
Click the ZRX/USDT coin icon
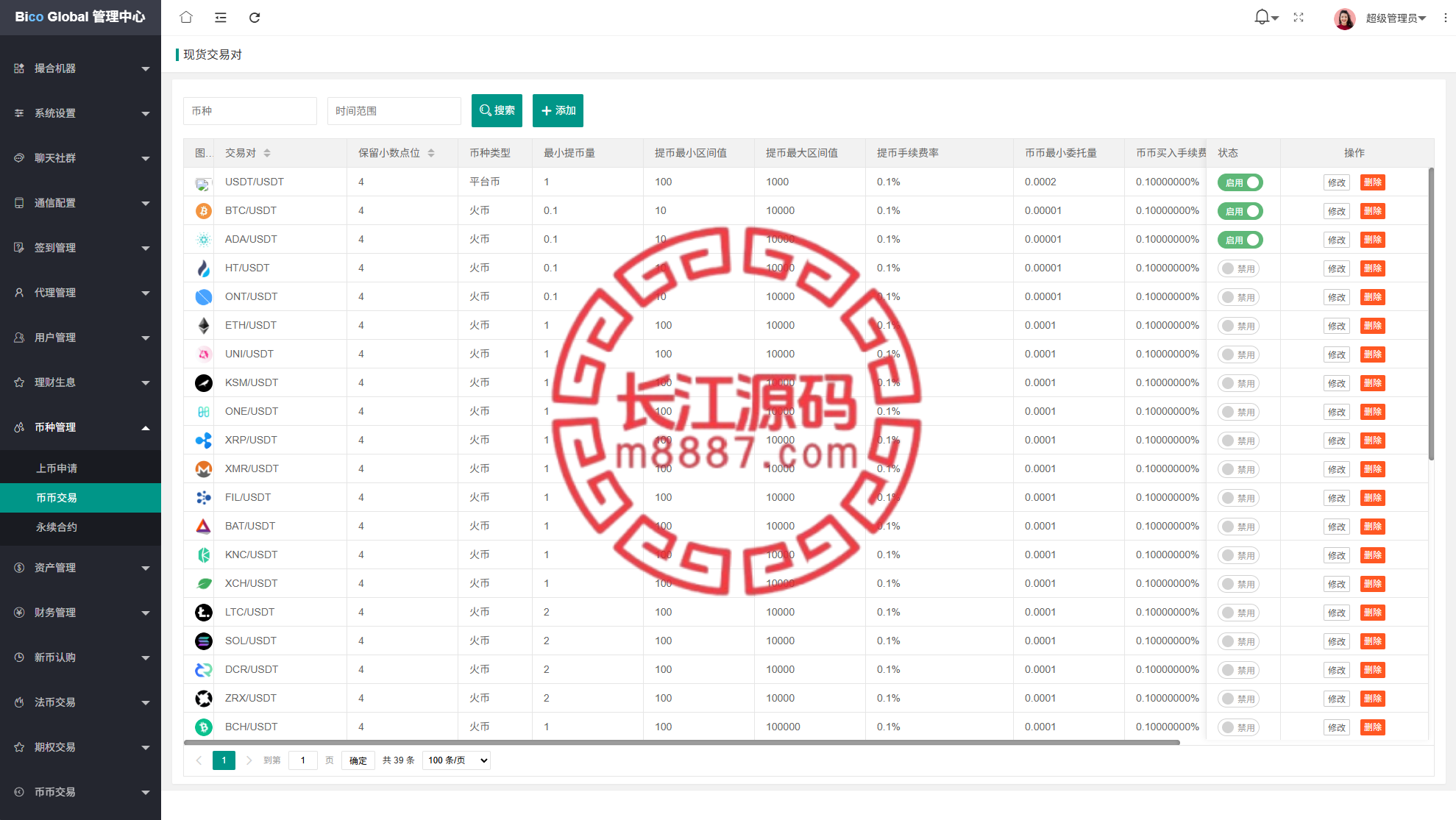click(x=204, y=699)
